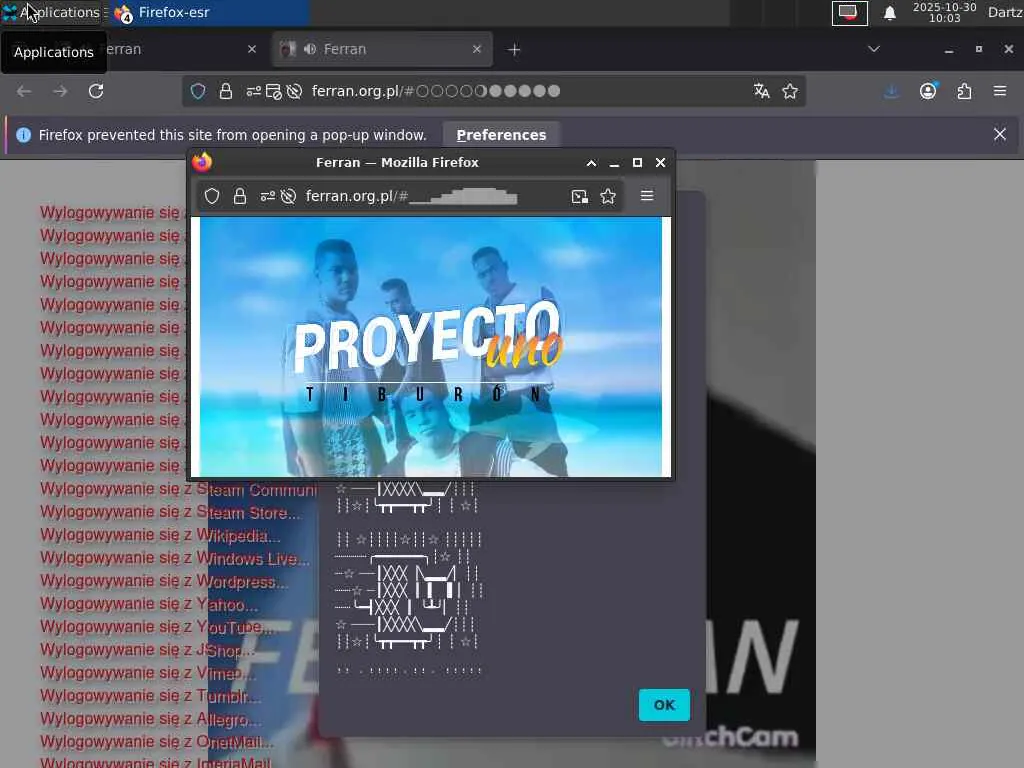Open main window hamburger application menu
The height and width of the screenshot is (768, 1024).
point(1000,91)
